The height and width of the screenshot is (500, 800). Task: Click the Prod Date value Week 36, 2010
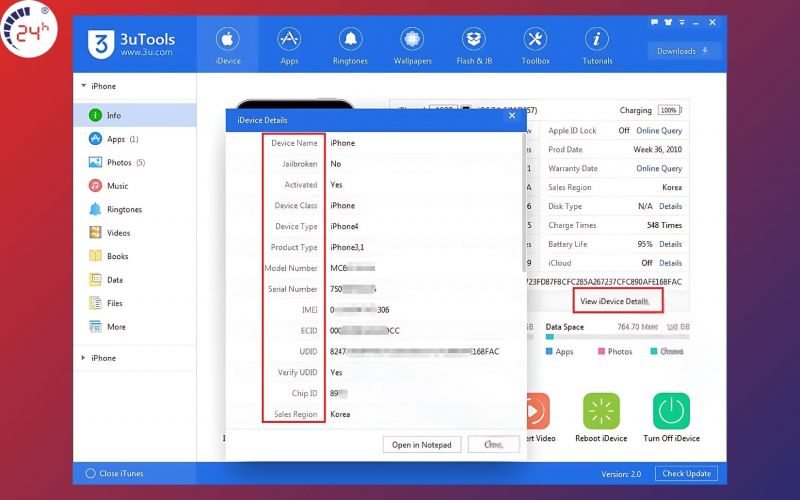(657, 149)
